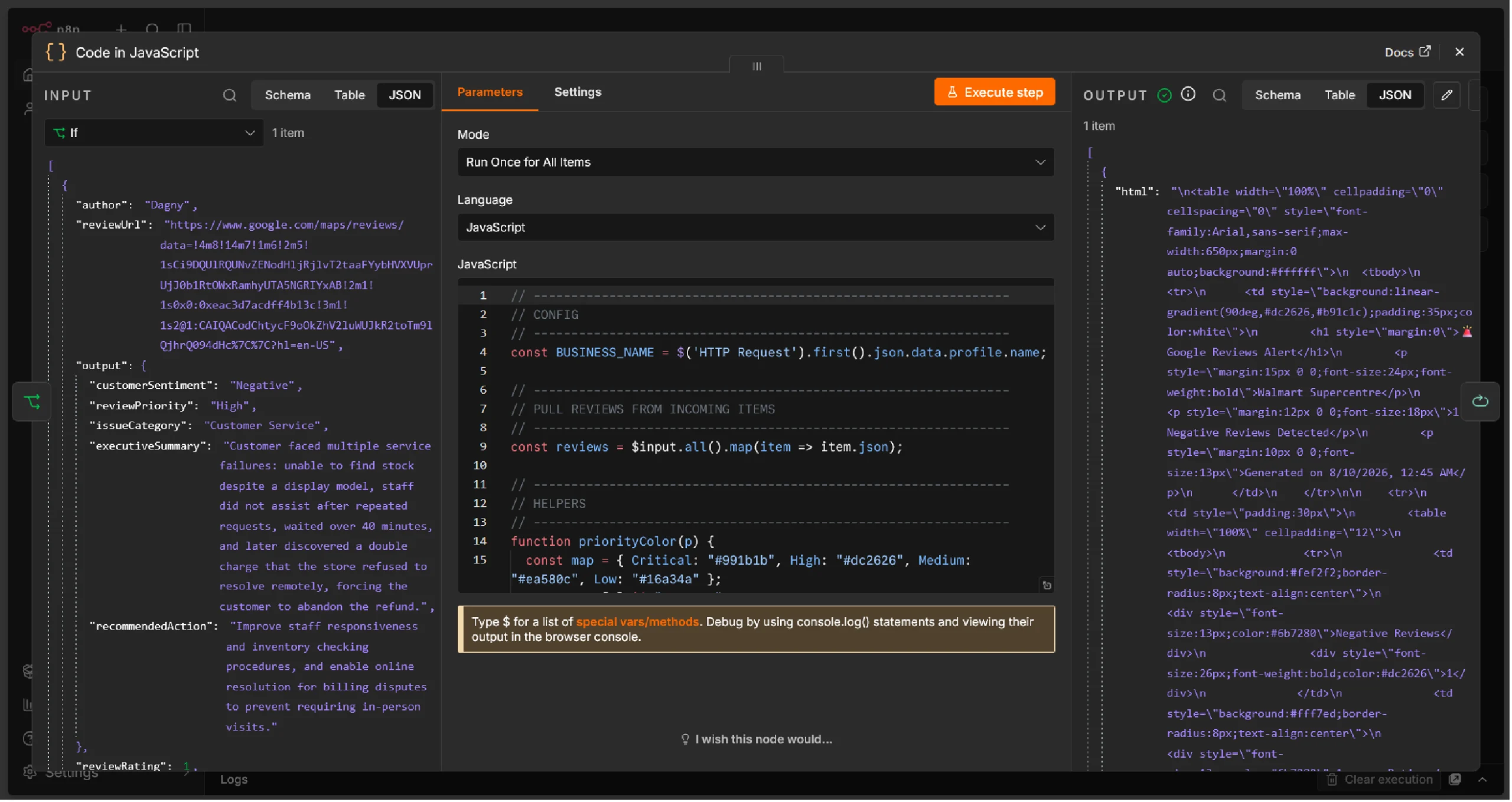Click the sidebar panel toggle icon in background

click(x=184, y=28)
